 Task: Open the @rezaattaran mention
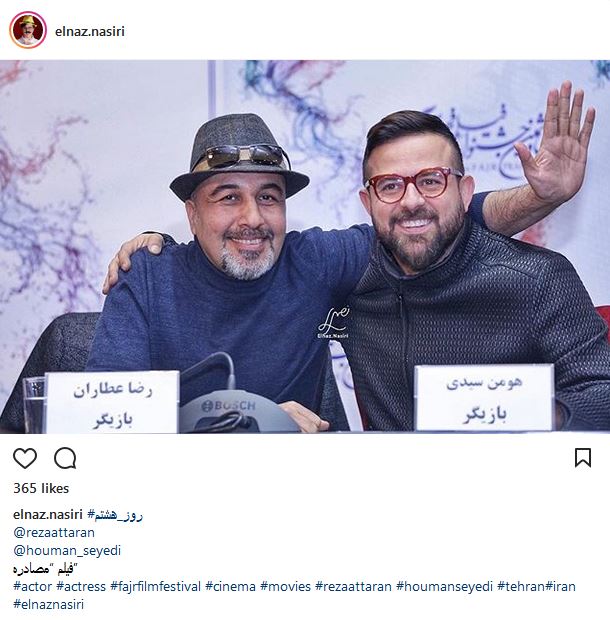pyautogui.click(x=54, y=533)
